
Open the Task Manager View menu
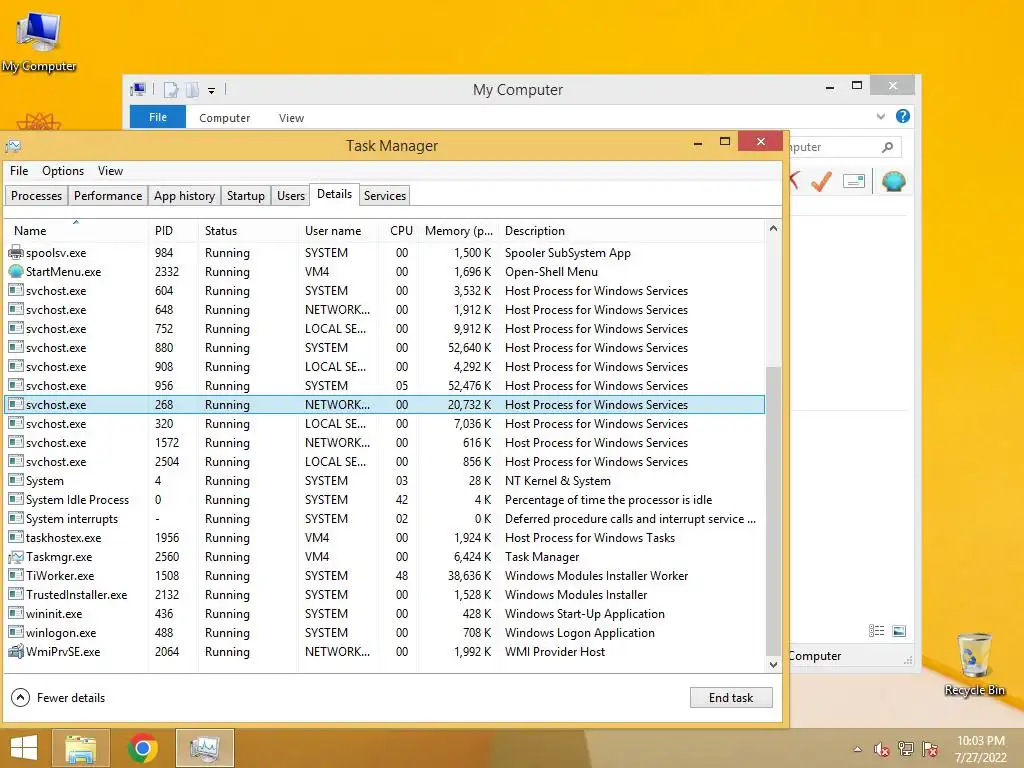point(110,171)
